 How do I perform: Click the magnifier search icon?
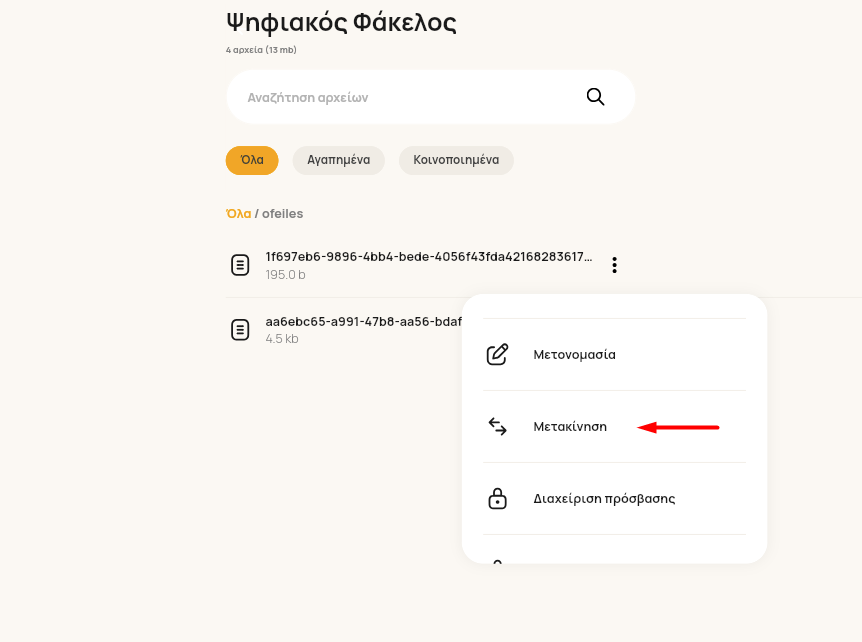pos(595,97)
